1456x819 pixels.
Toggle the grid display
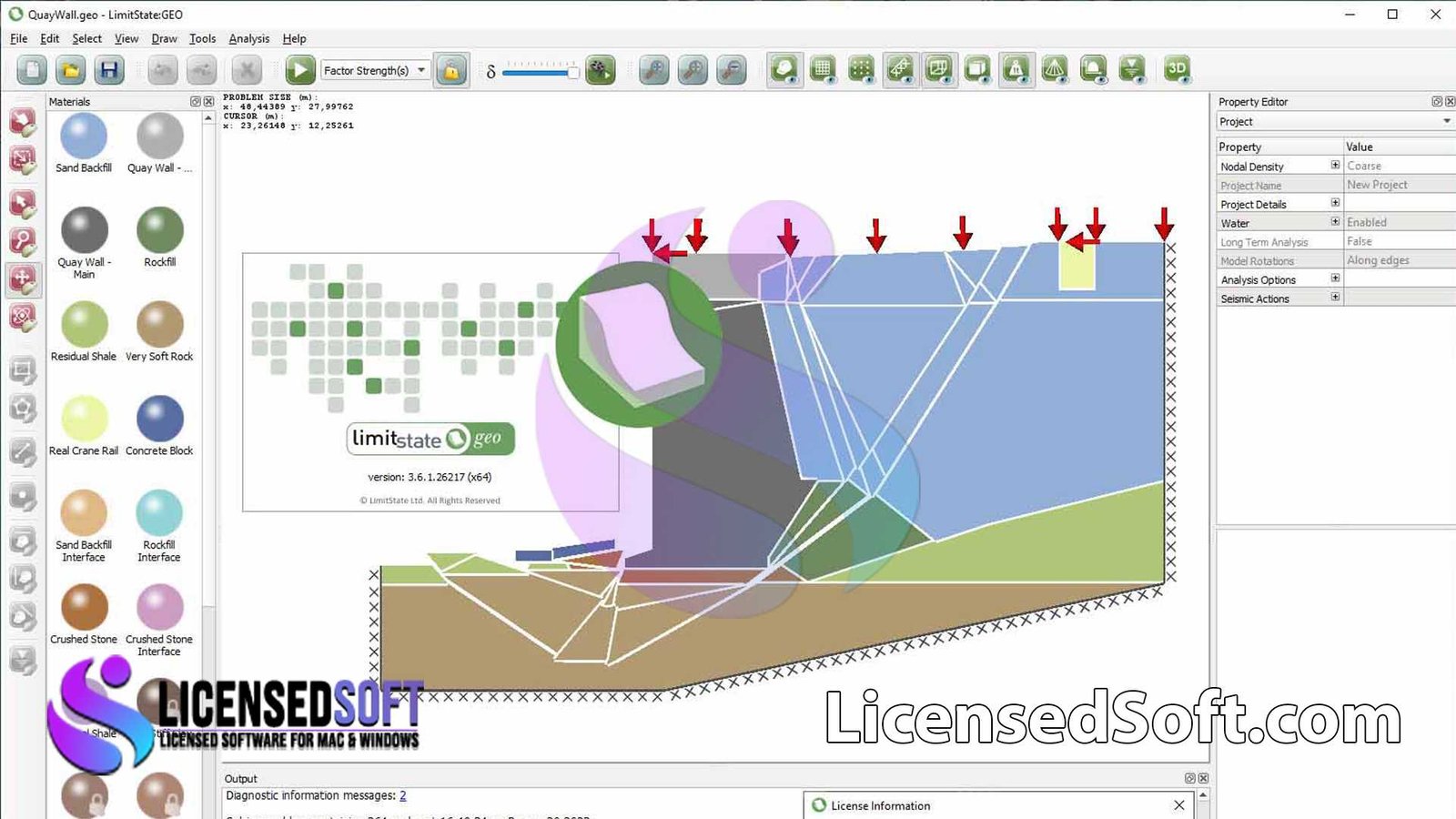(823, 69)
